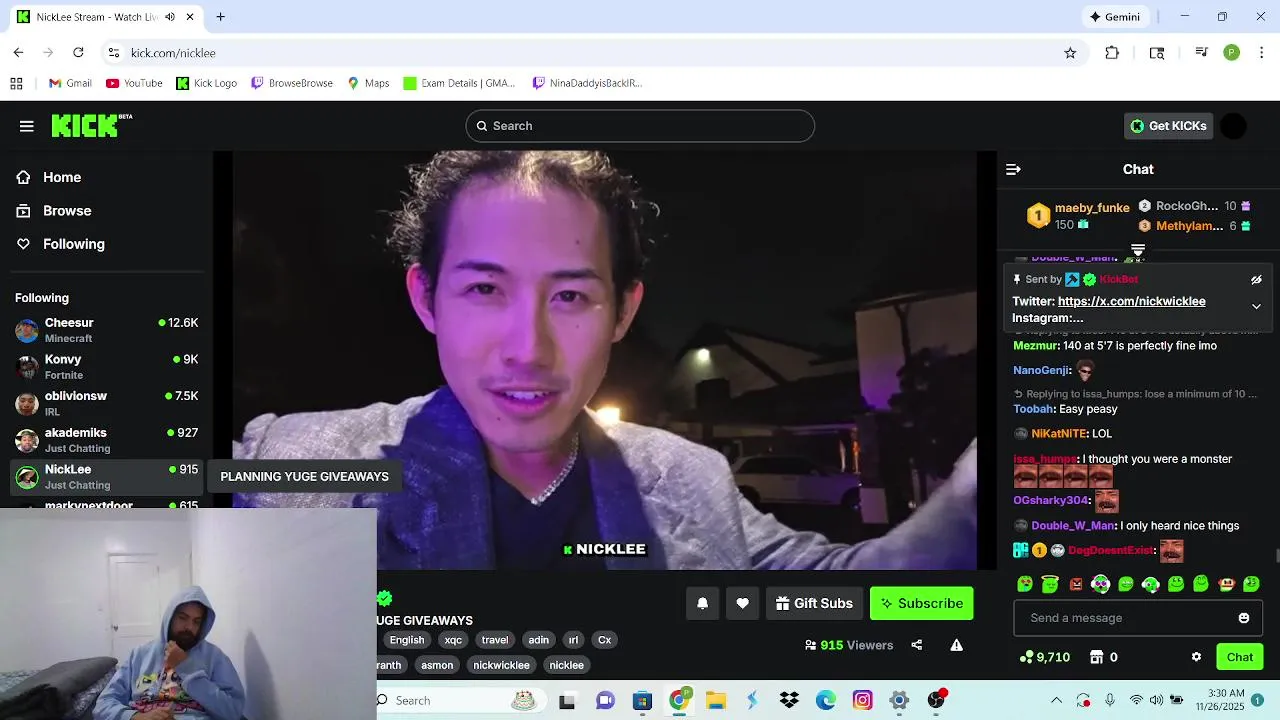The image size is (1280, 720).
Task: Select the xqc tag
Action: [453, 640]
